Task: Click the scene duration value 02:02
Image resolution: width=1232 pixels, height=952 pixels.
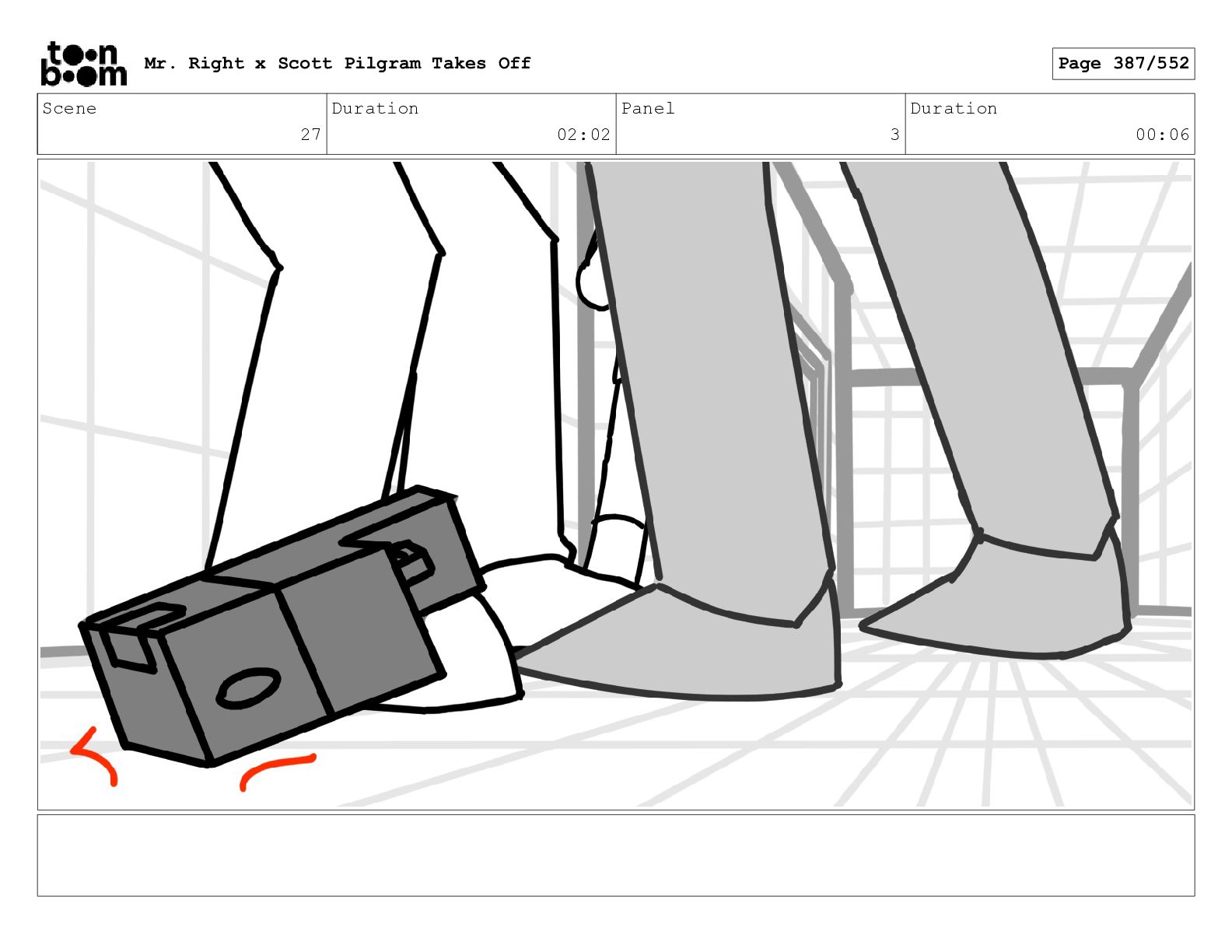Action: click(583, 135)
